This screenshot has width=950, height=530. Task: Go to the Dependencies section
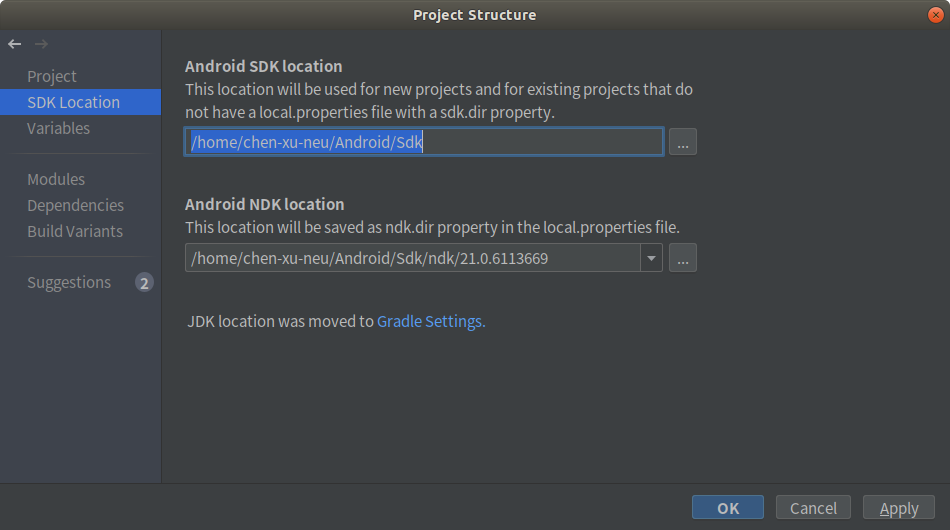75,205
